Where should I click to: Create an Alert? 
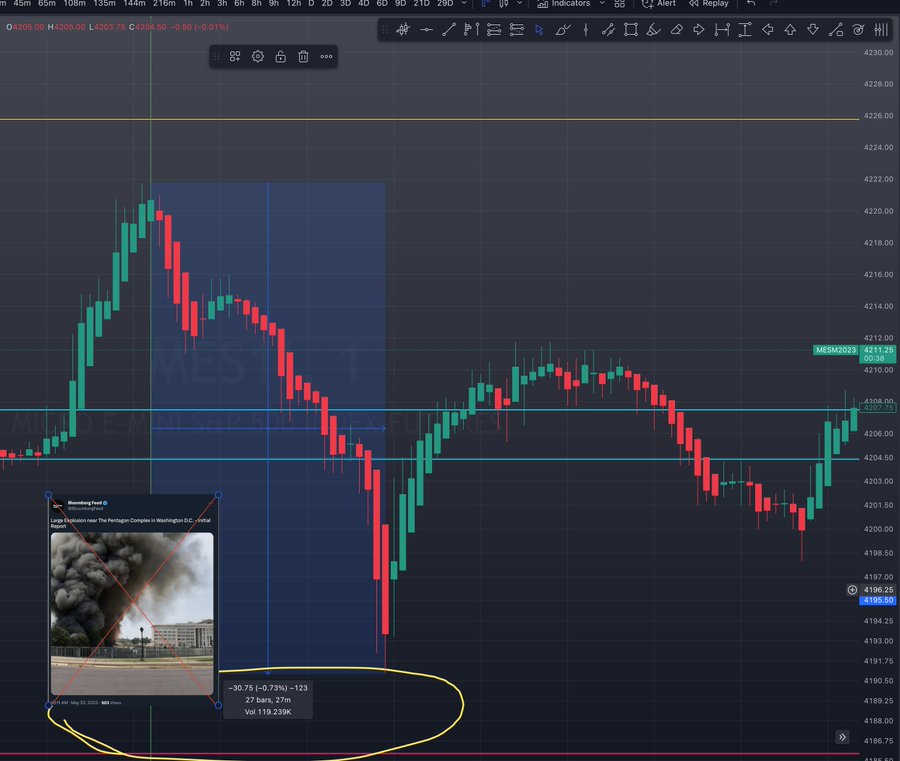click(x=658, y=3)
